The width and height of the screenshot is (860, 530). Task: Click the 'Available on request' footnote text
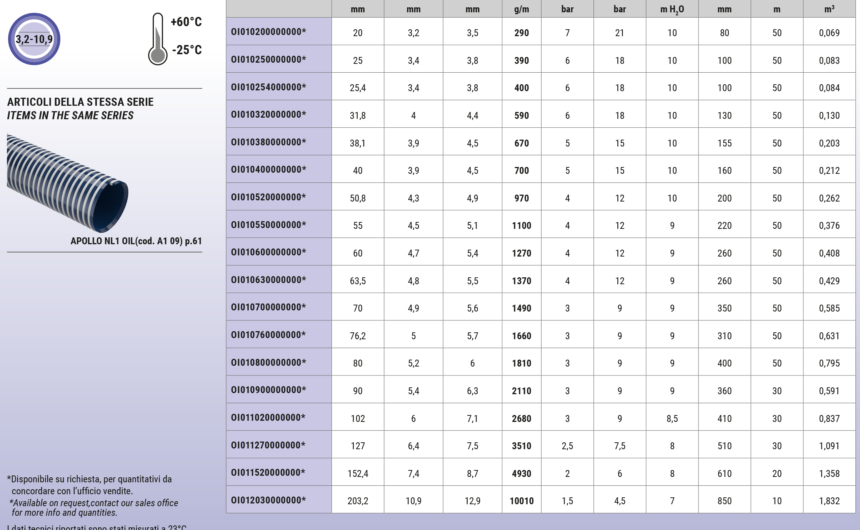pos(95,503)
